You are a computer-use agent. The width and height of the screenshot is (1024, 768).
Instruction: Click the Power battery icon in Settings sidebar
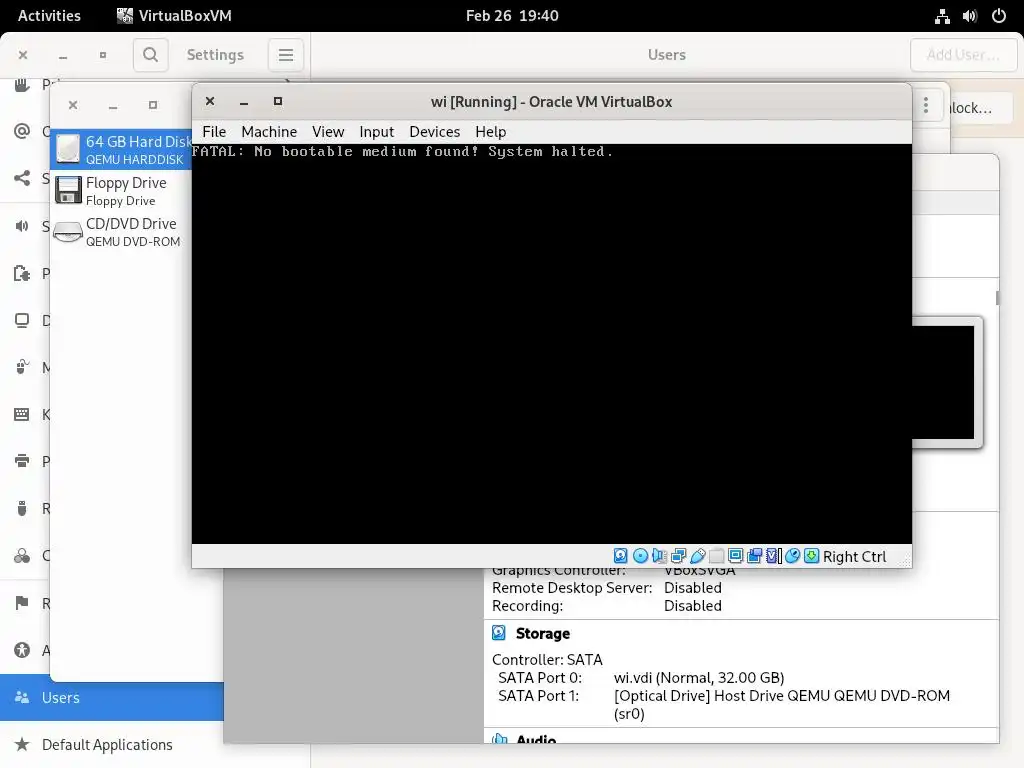click(22, 273)
